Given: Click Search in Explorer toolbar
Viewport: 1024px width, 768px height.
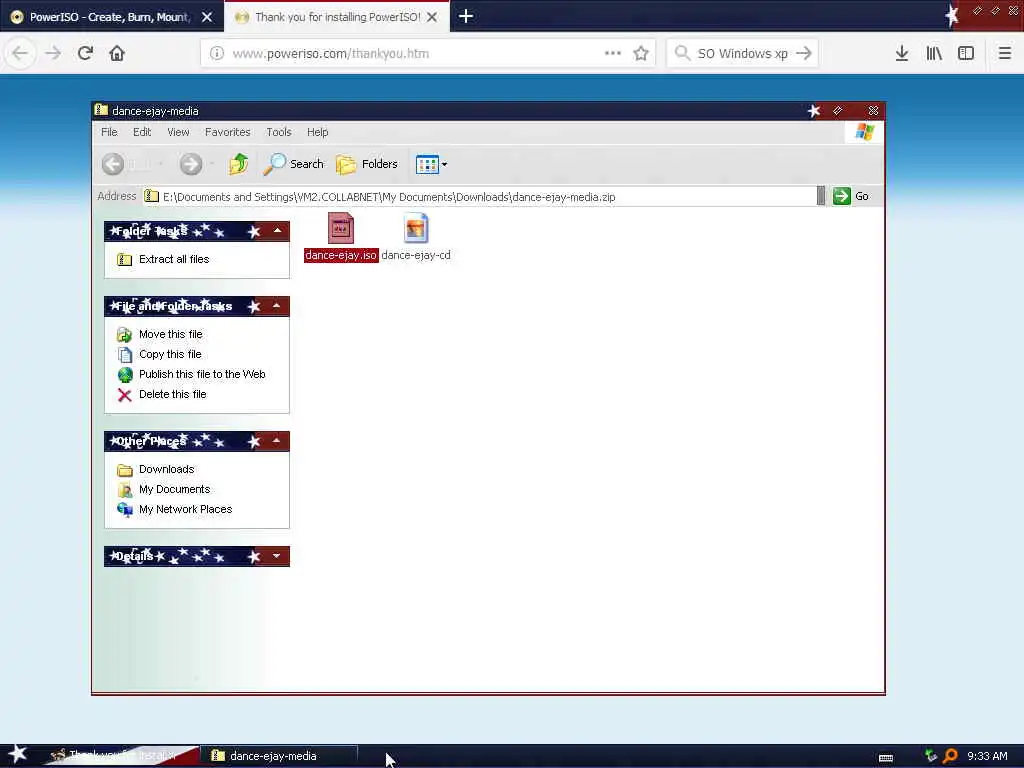Looking at the screenshot, I should 293,164.
